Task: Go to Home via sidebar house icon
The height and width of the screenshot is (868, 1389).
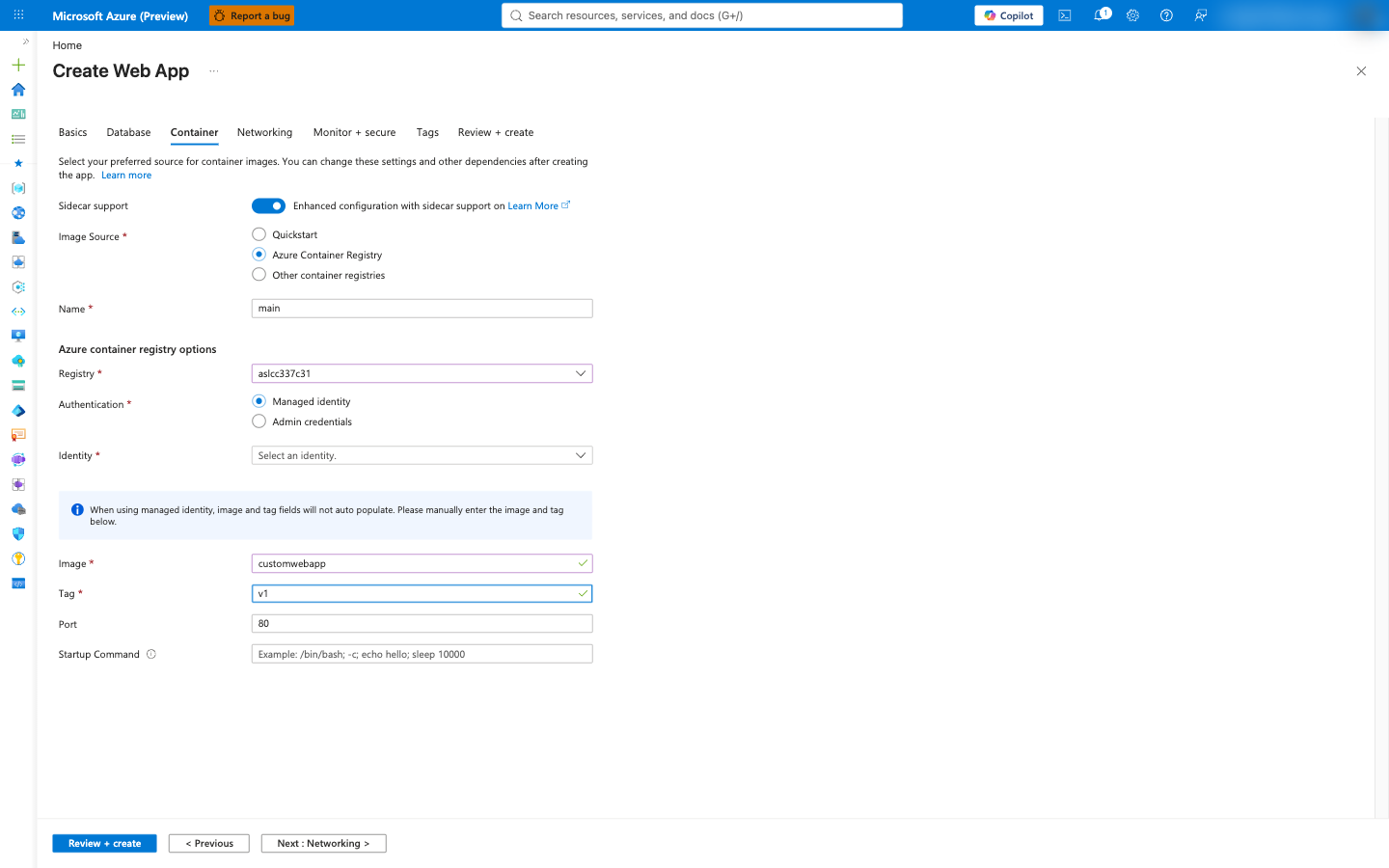Action: click(18, 90)
